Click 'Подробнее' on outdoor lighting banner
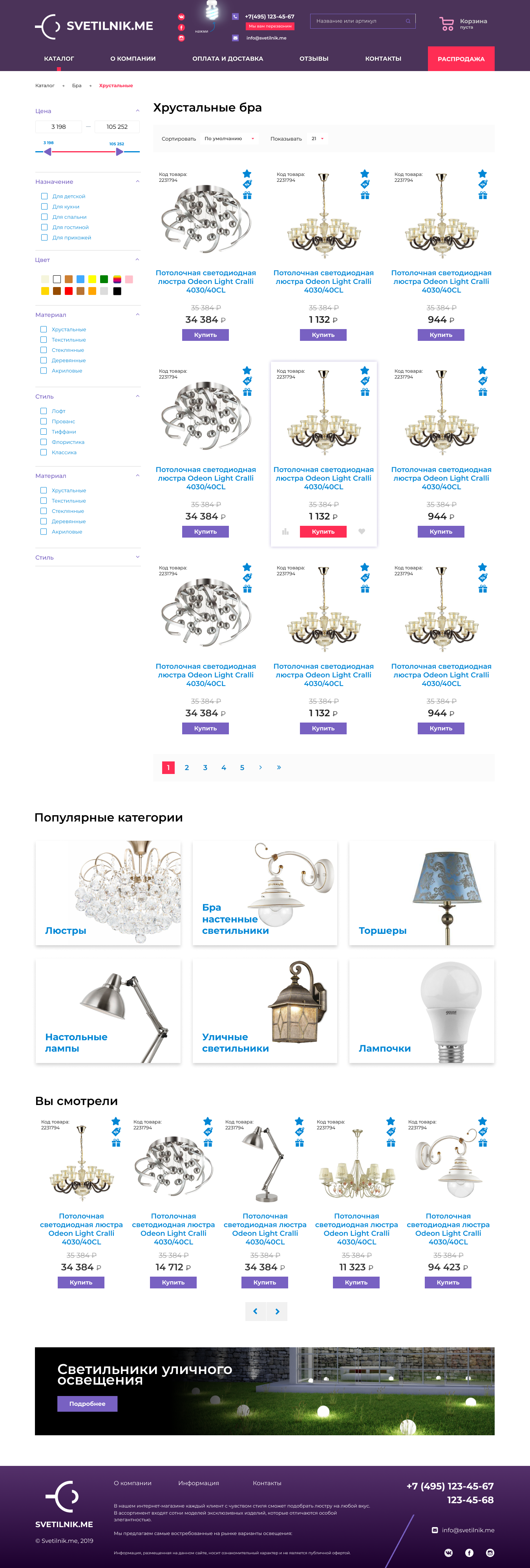Screen dimensions: 530x1568 click(x=87, y=1403)
